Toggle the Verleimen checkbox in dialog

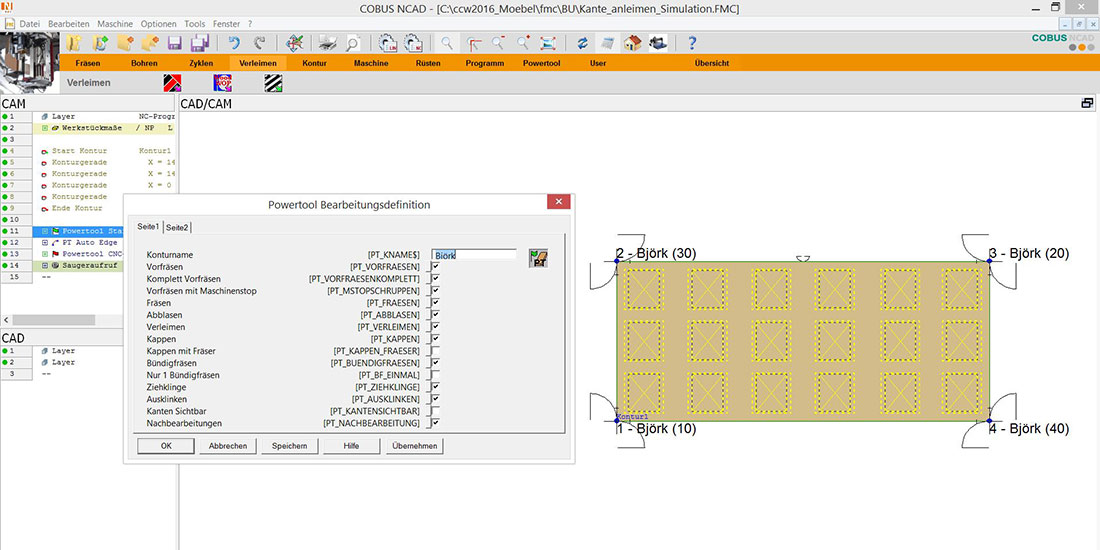(435, 327)
